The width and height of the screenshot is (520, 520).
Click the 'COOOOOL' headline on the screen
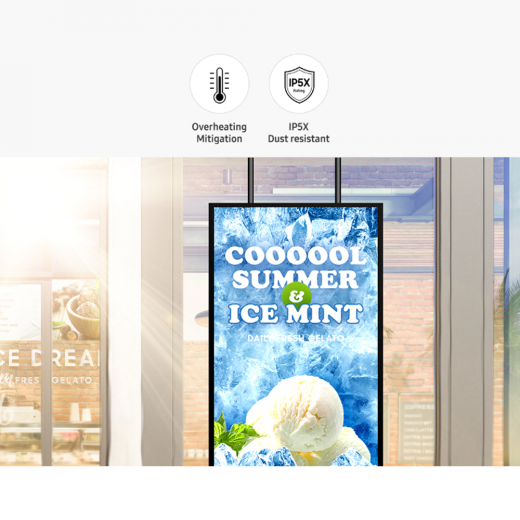[x=295, y=256]
